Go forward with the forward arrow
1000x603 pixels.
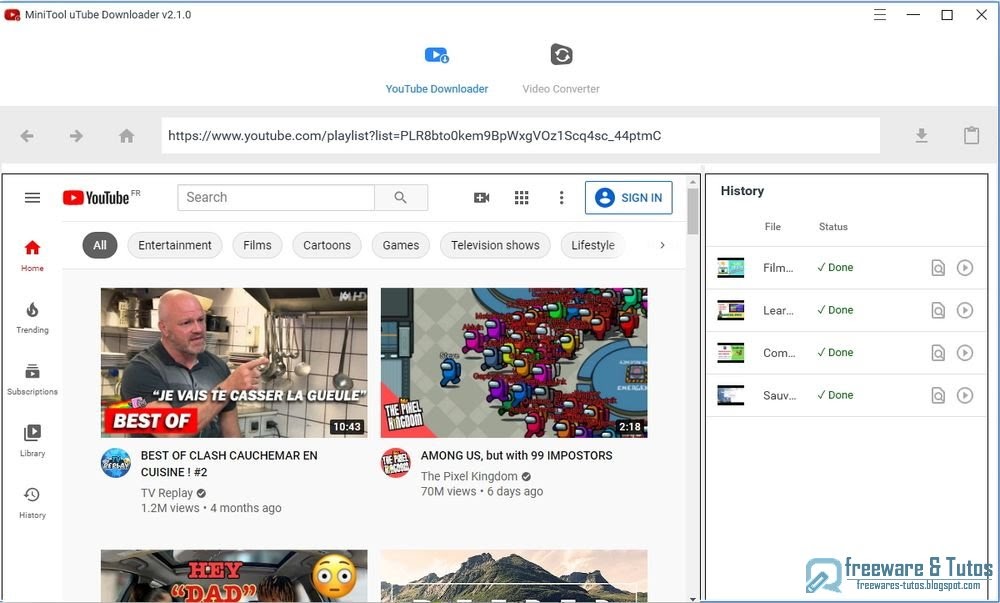point(77,136)
